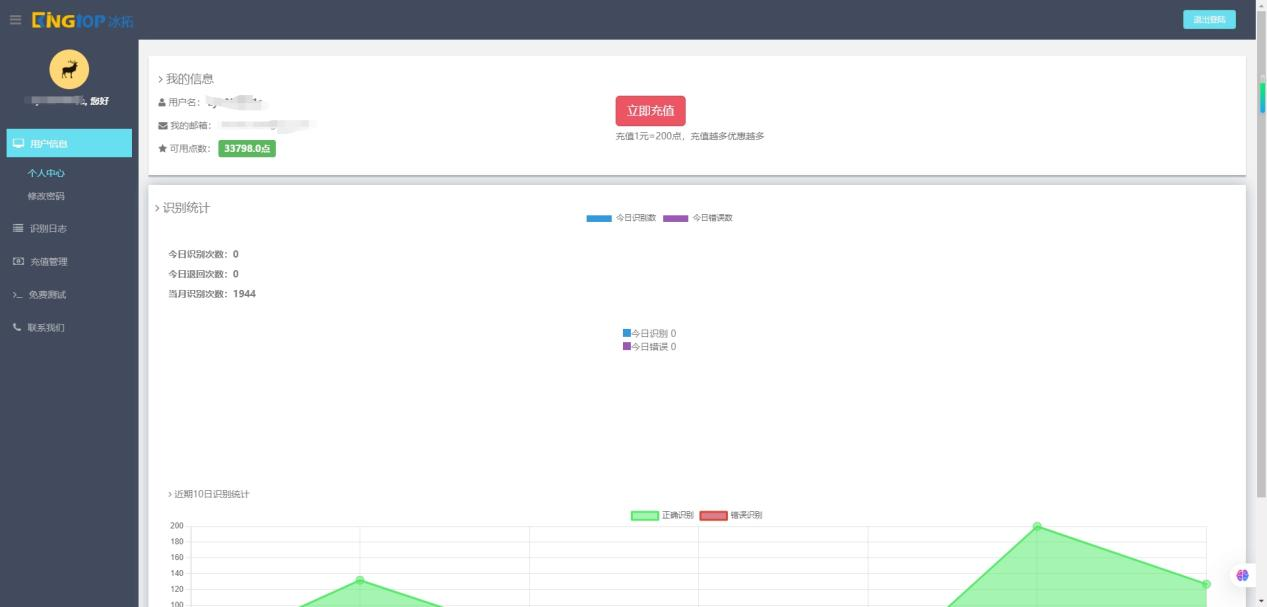Go to the 个人中心 submenu item
Viewport: 1267px width, 607px height.
coord(46,173)
